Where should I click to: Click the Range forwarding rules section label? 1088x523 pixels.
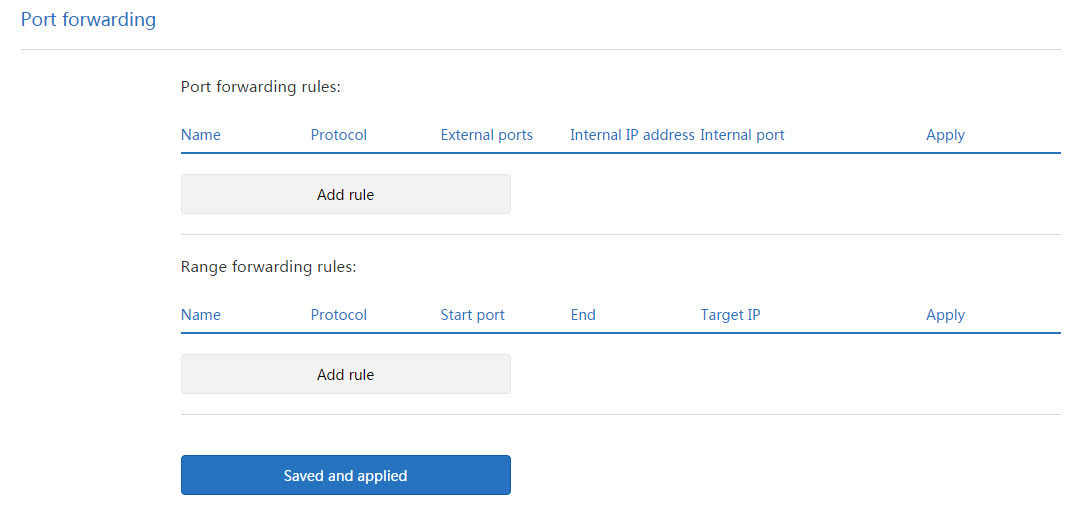point(269,268)
